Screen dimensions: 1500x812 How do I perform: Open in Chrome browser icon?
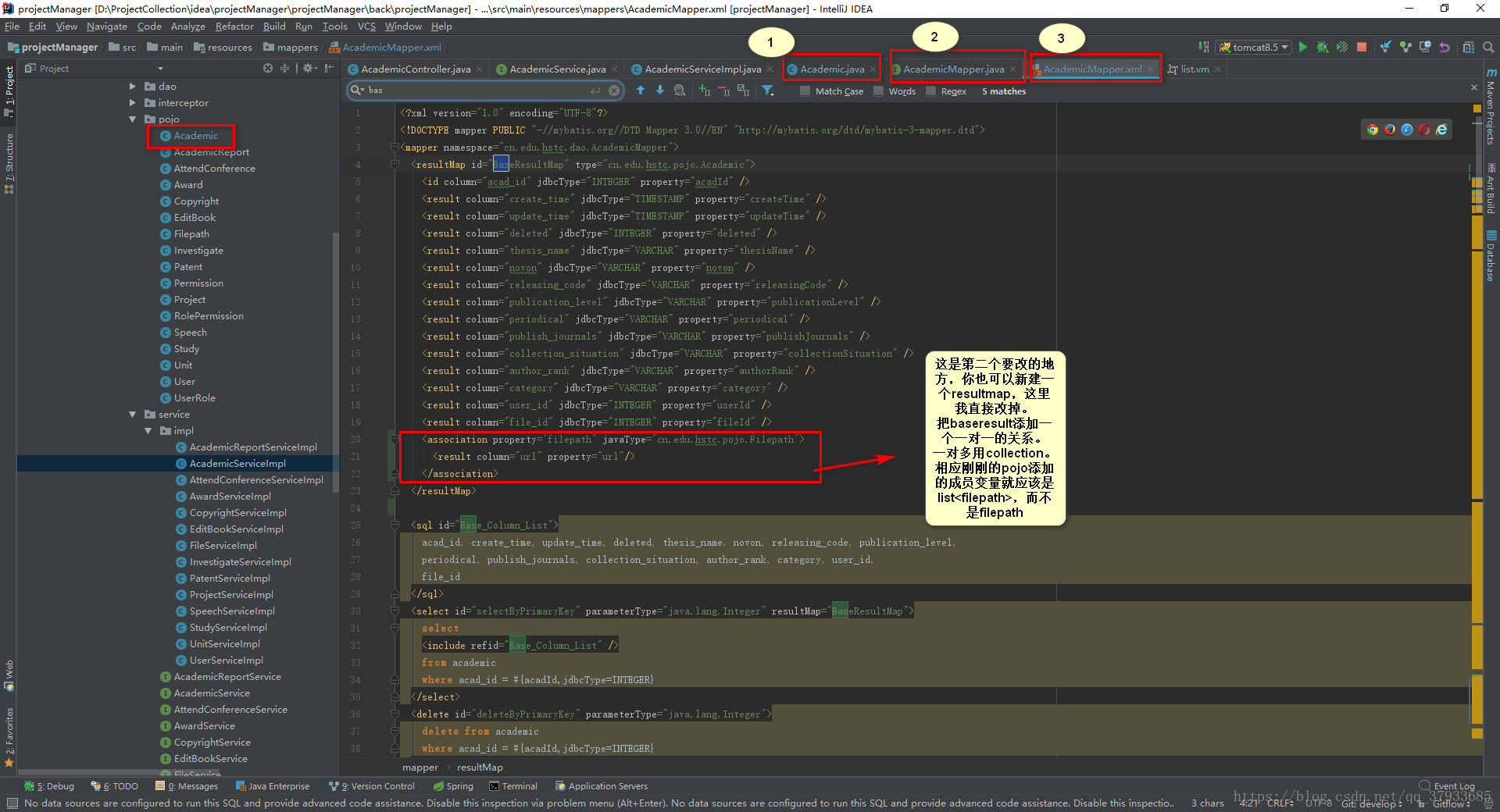pos(1373,130)
